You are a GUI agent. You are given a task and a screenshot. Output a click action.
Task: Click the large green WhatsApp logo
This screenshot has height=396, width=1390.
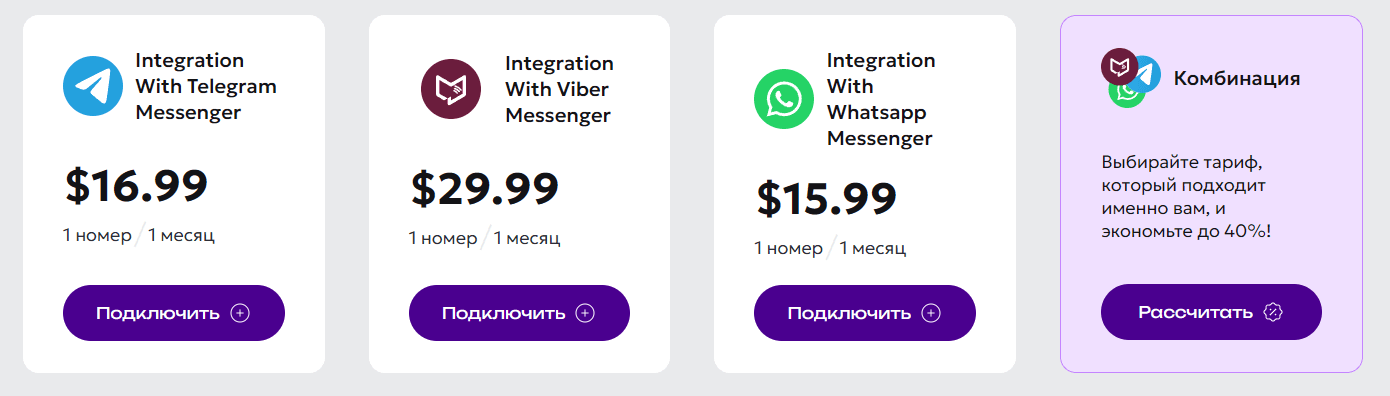coord(784,99)
